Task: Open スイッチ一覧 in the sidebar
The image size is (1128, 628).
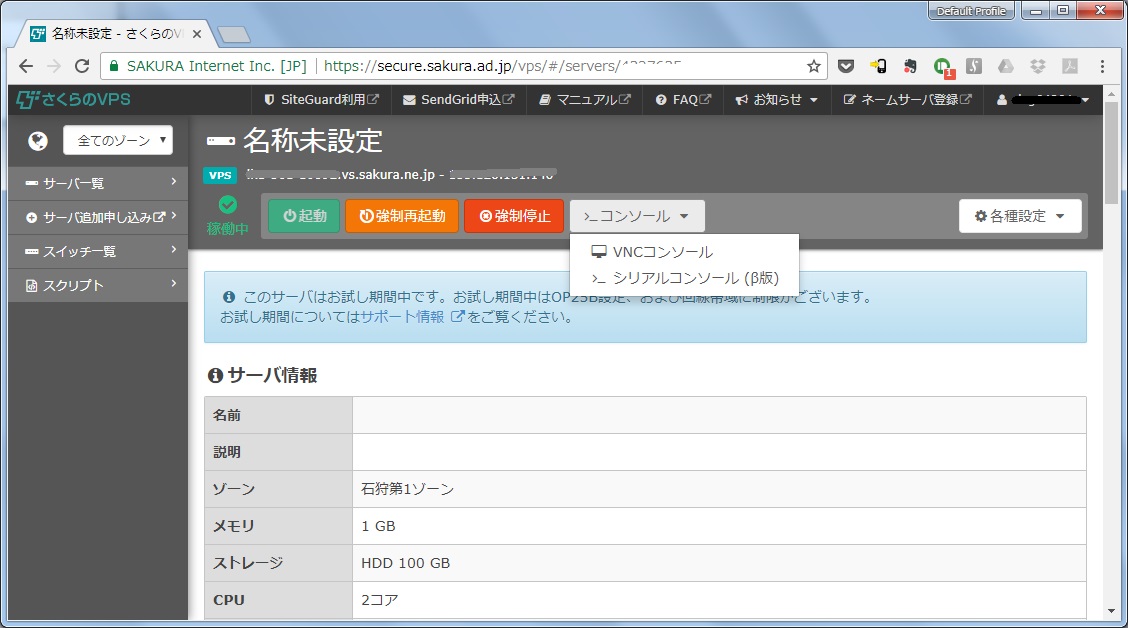Action: click(99, 251)
